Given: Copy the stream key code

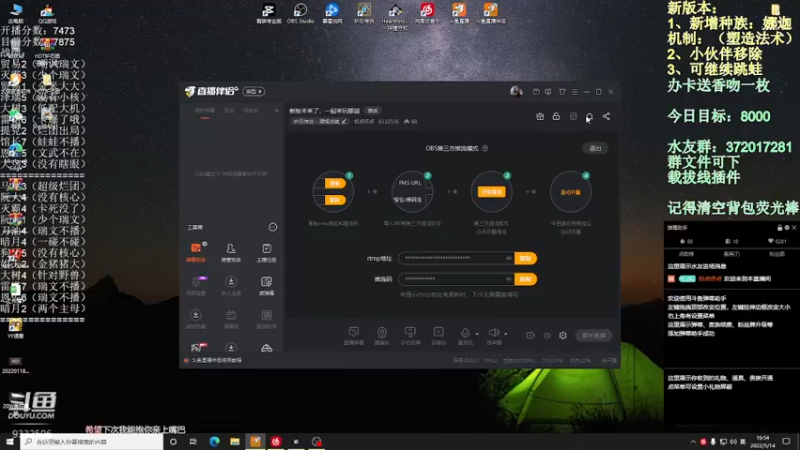Looking at the screenshot, I should pyautogui.click(x=526, y=279).
